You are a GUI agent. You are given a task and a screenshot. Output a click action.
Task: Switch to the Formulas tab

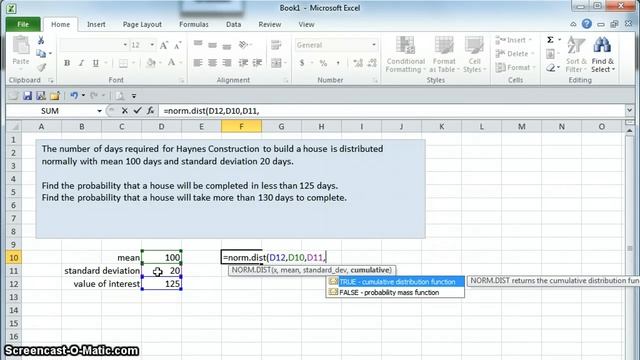[194, 24]
